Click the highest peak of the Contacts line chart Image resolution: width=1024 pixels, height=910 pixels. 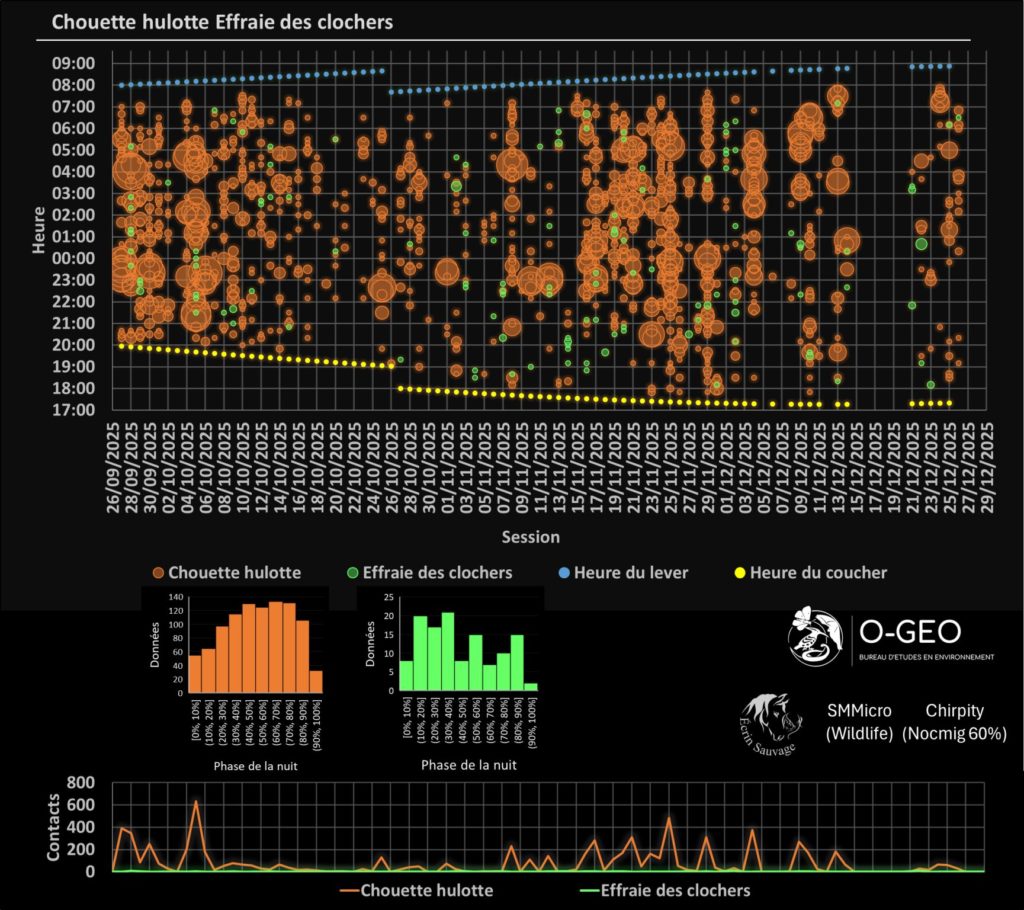click(x=196, y=801)
